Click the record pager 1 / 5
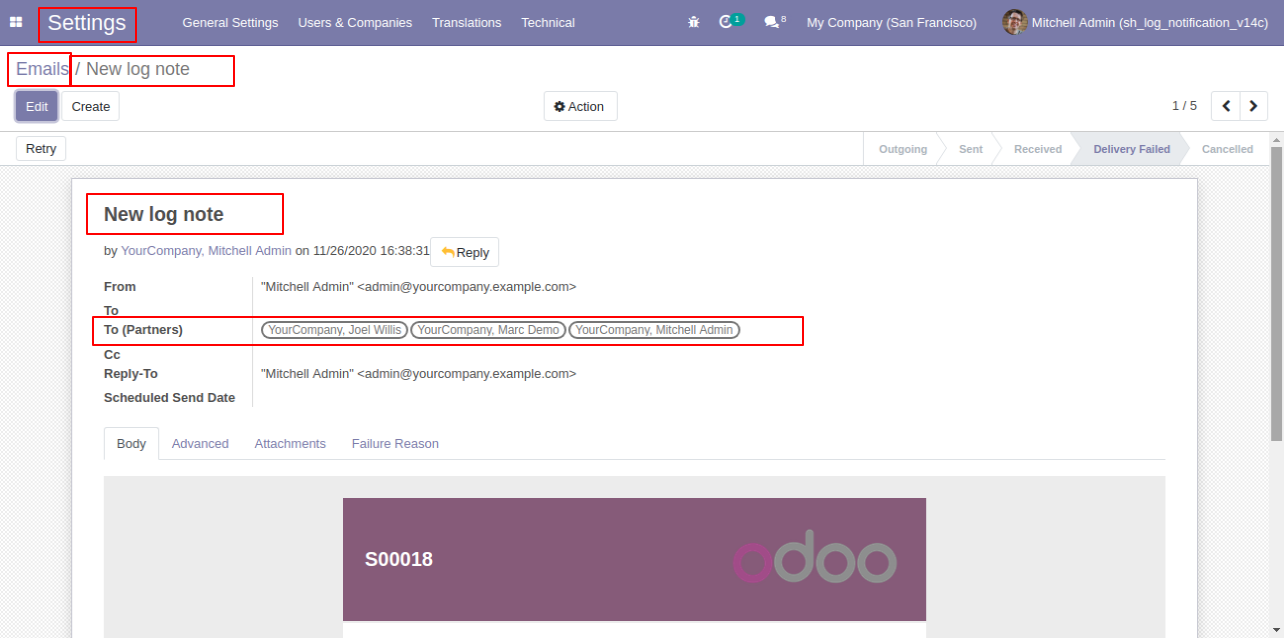Screen dimensions: 1284x638 tap(1184, 106)
